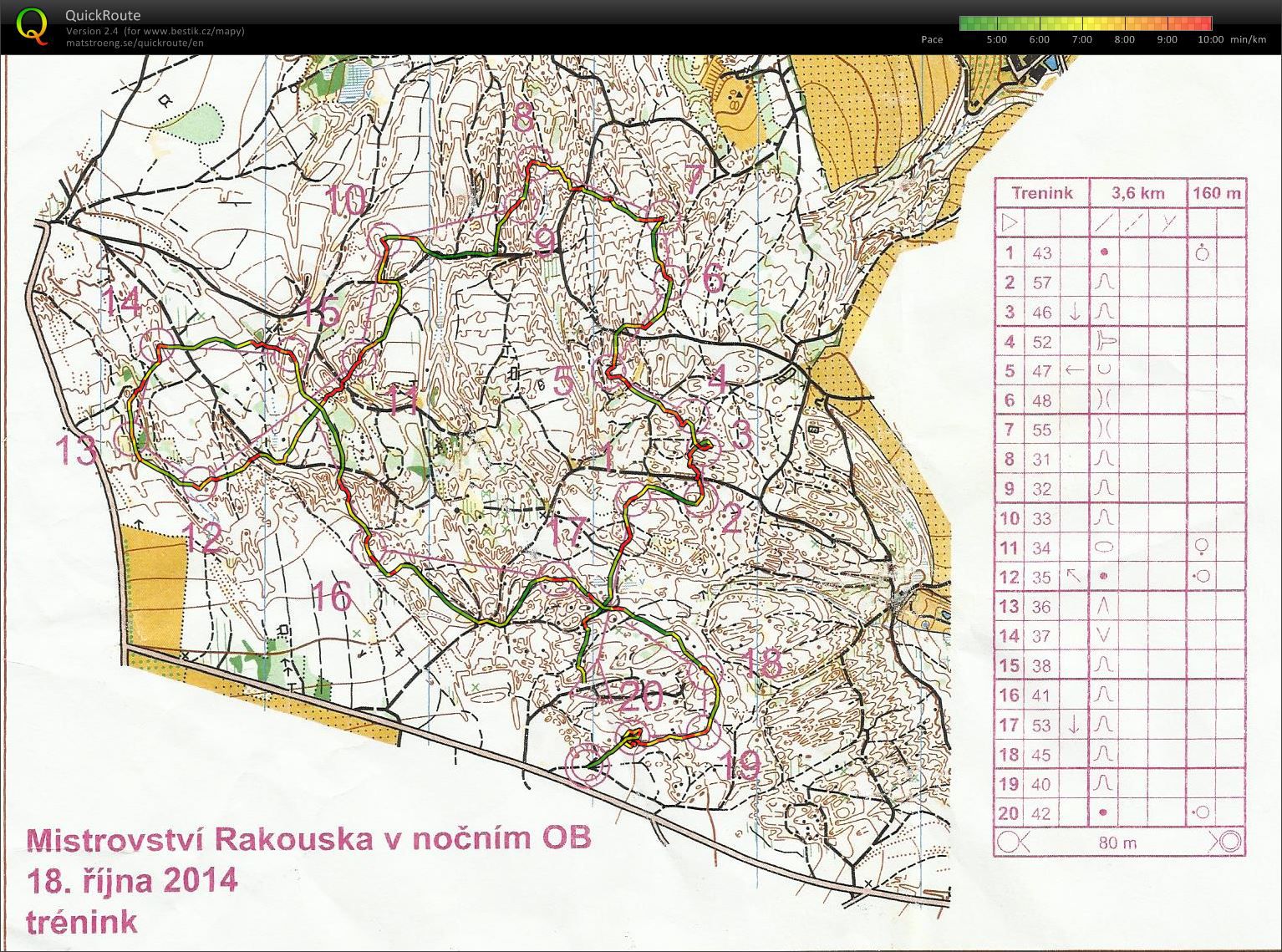Click control code 53 in table row 17
Image resolution: width=1282 pixels, height=952 pixels.
[1041, 725]
